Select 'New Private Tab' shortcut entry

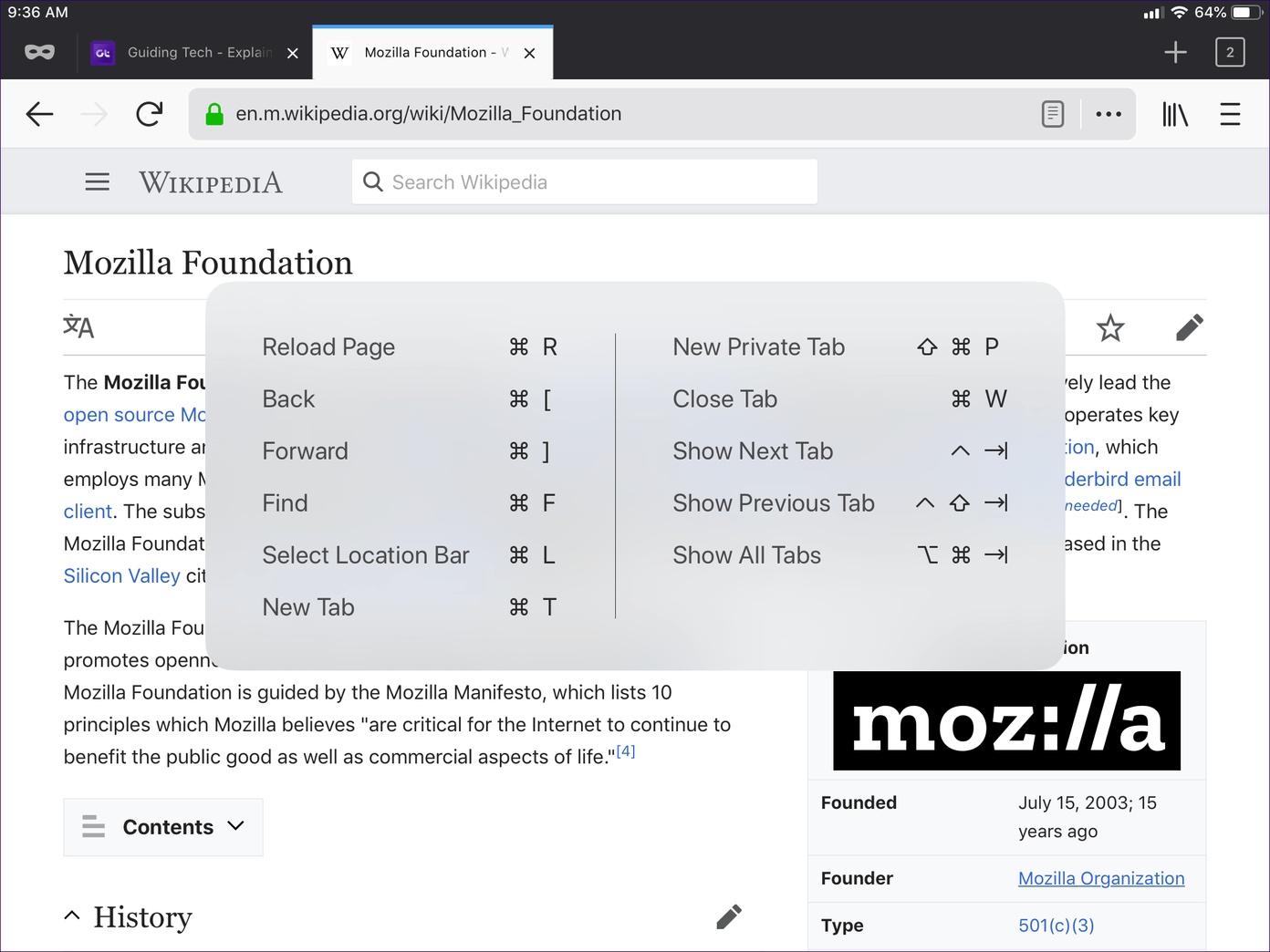840,347
